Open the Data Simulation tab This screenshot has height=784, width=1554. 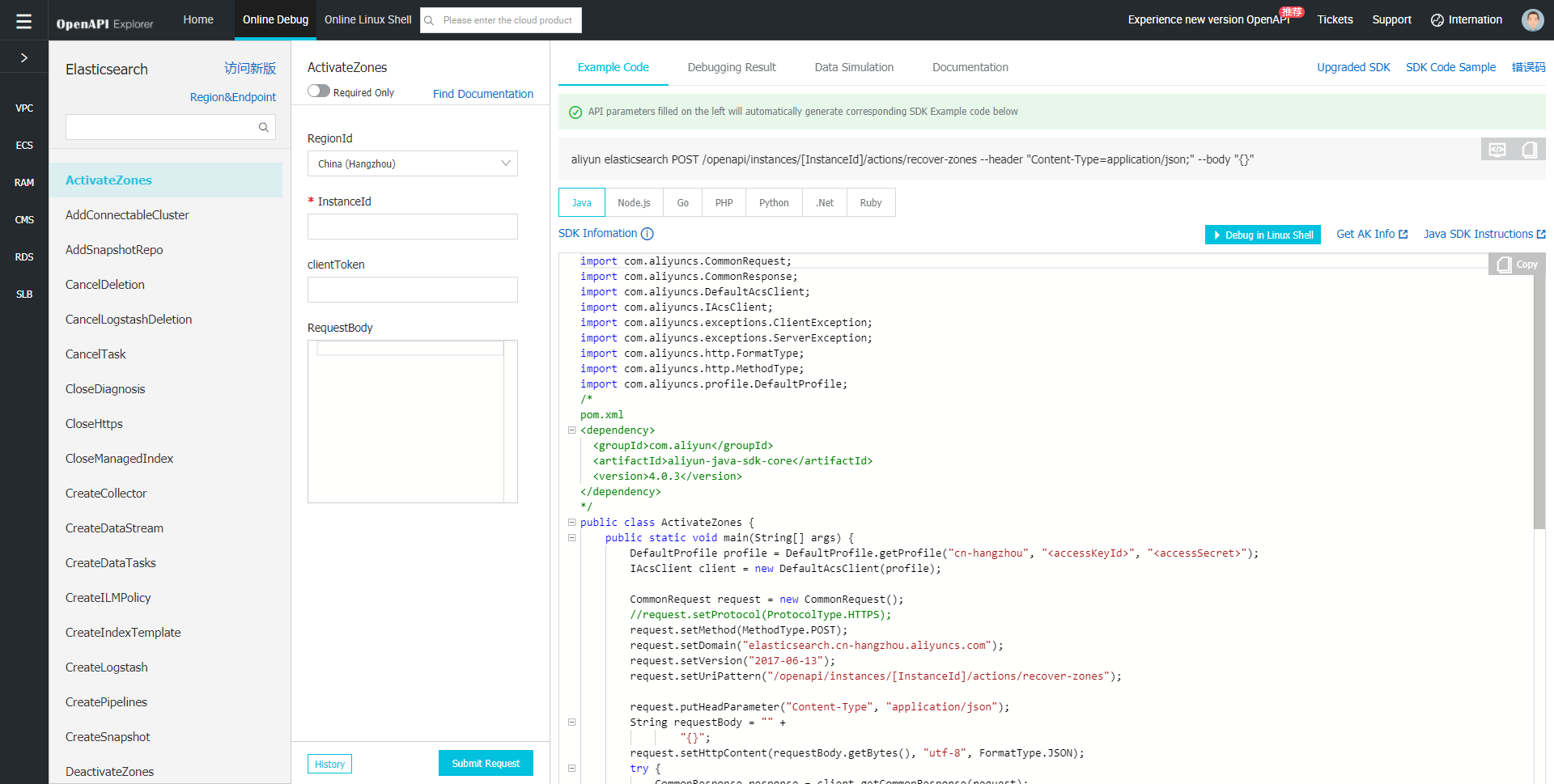(x=854, y=67)
